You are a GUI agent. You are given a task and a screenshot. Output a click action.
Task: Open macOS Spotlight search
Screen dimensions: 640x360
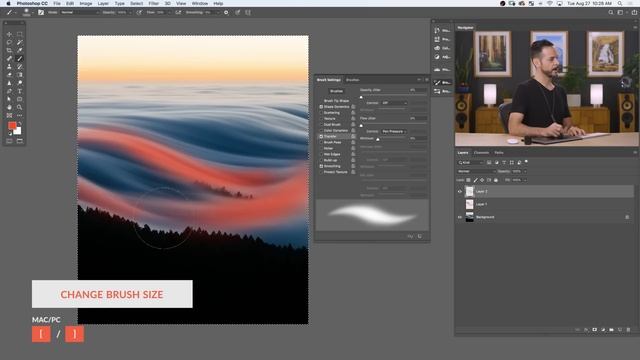coord(620,3)
